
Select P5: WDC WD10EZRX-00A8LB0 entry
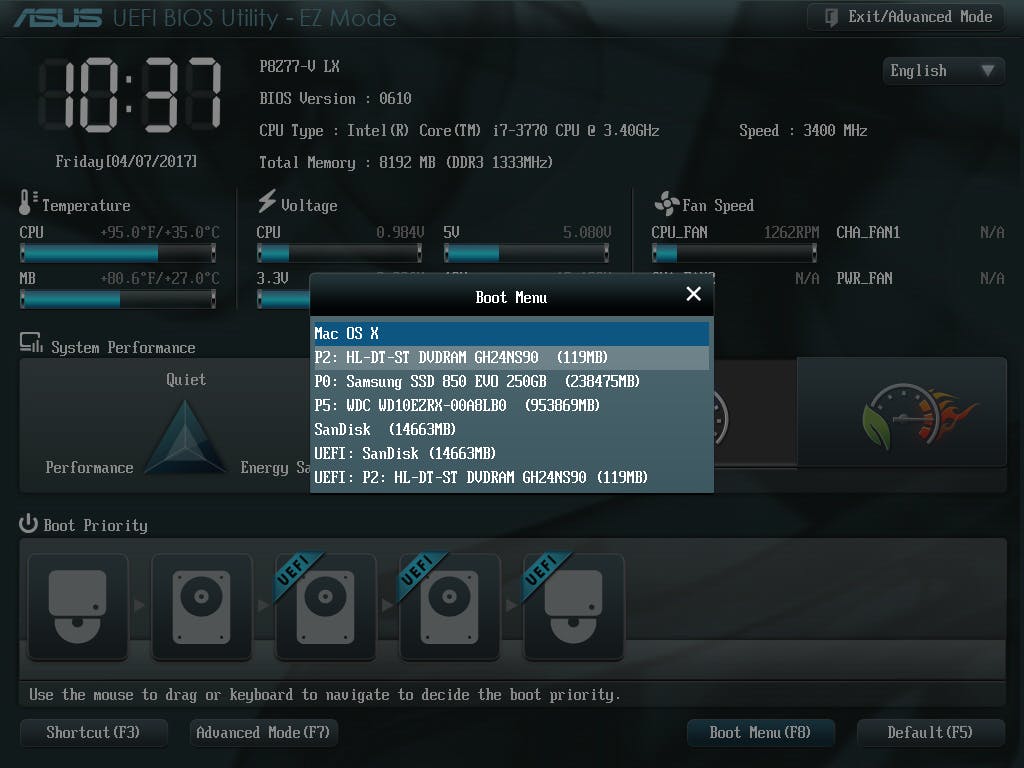[511, 406]
